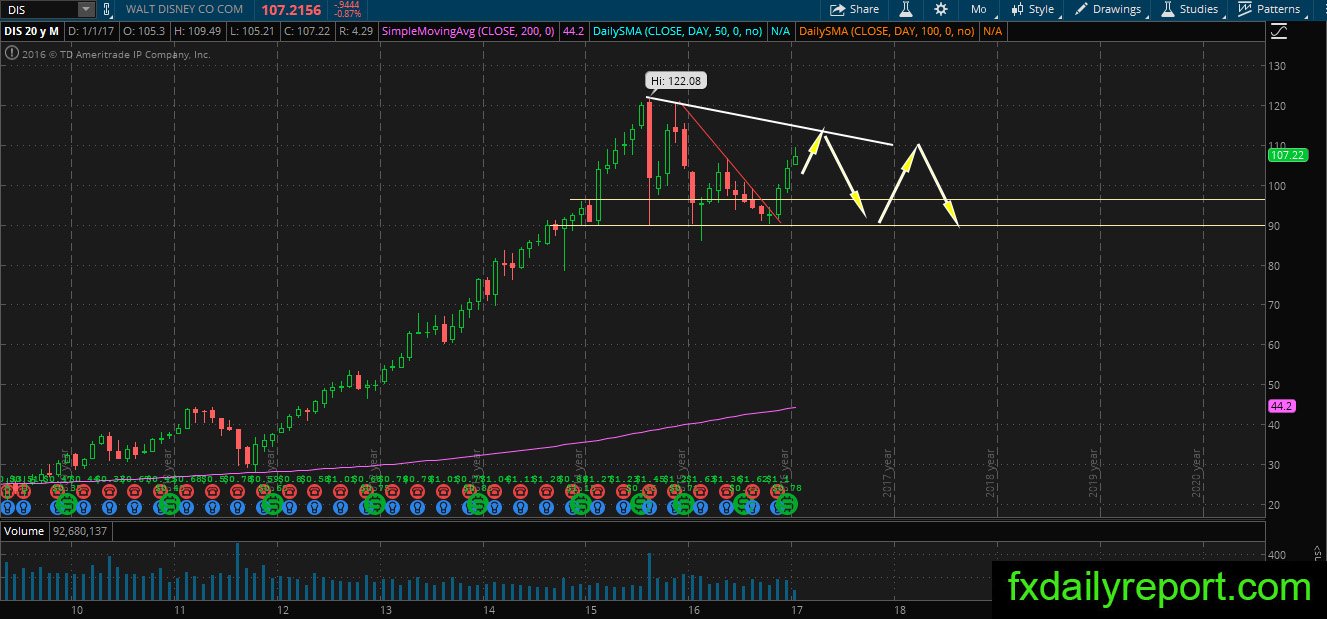Screen dimensions: 1327x619
Task: Open the Studies menu
Action: point(1189,9)
